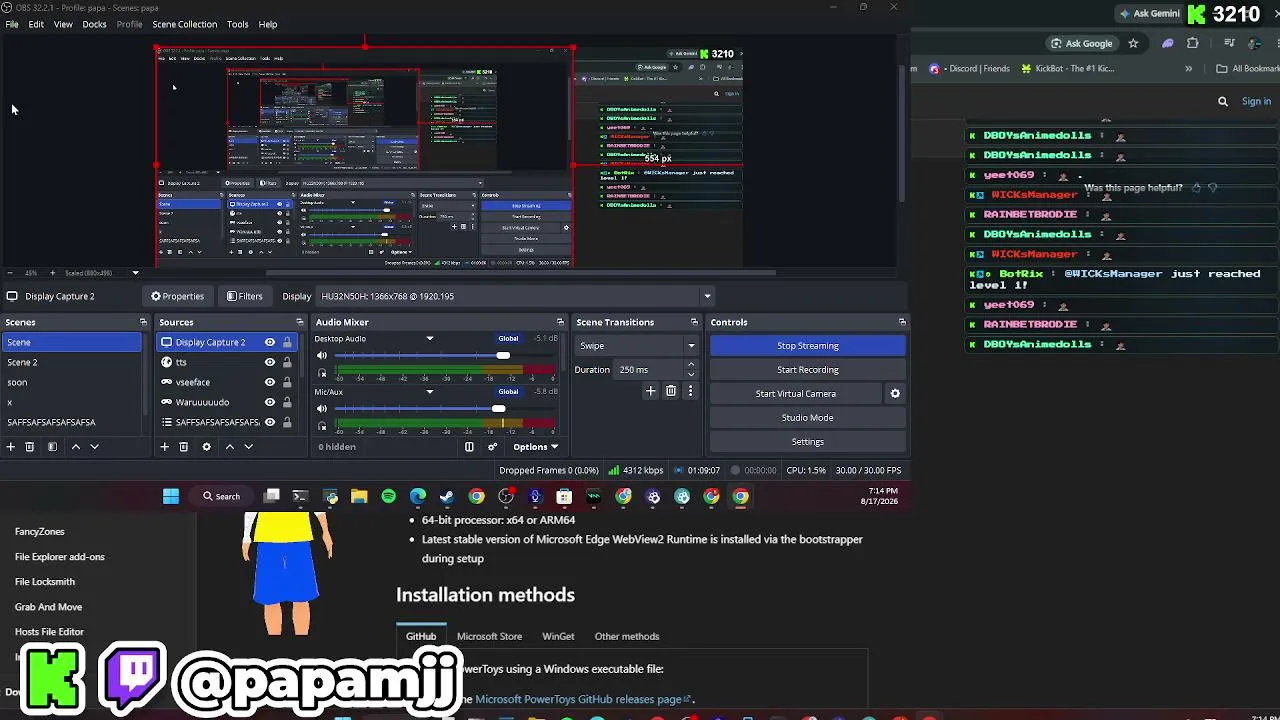Screen dimensions: 1280x720
Task: Undock the Scene Transitions panel
Action: click(x=694, y=322)
